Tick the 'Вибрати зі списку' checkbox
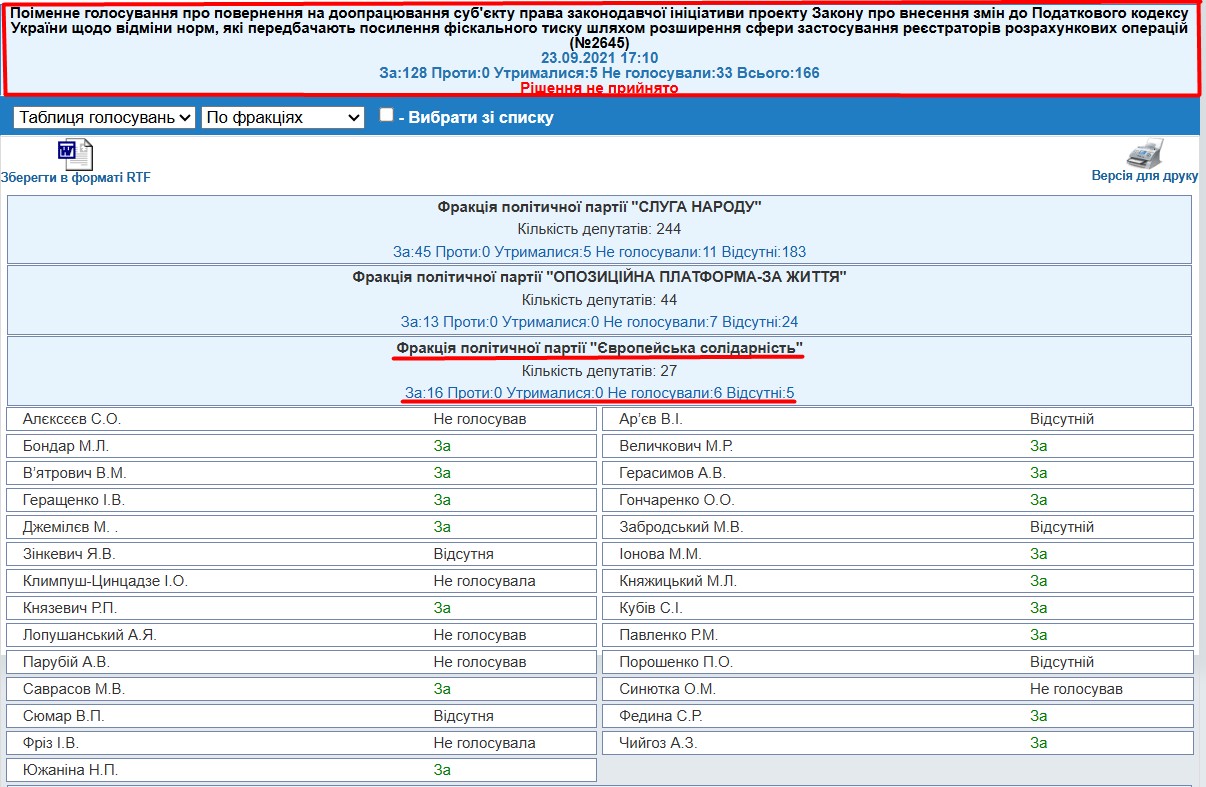The width and height of the screenshot is (1206, 787). tap(386, 115)
